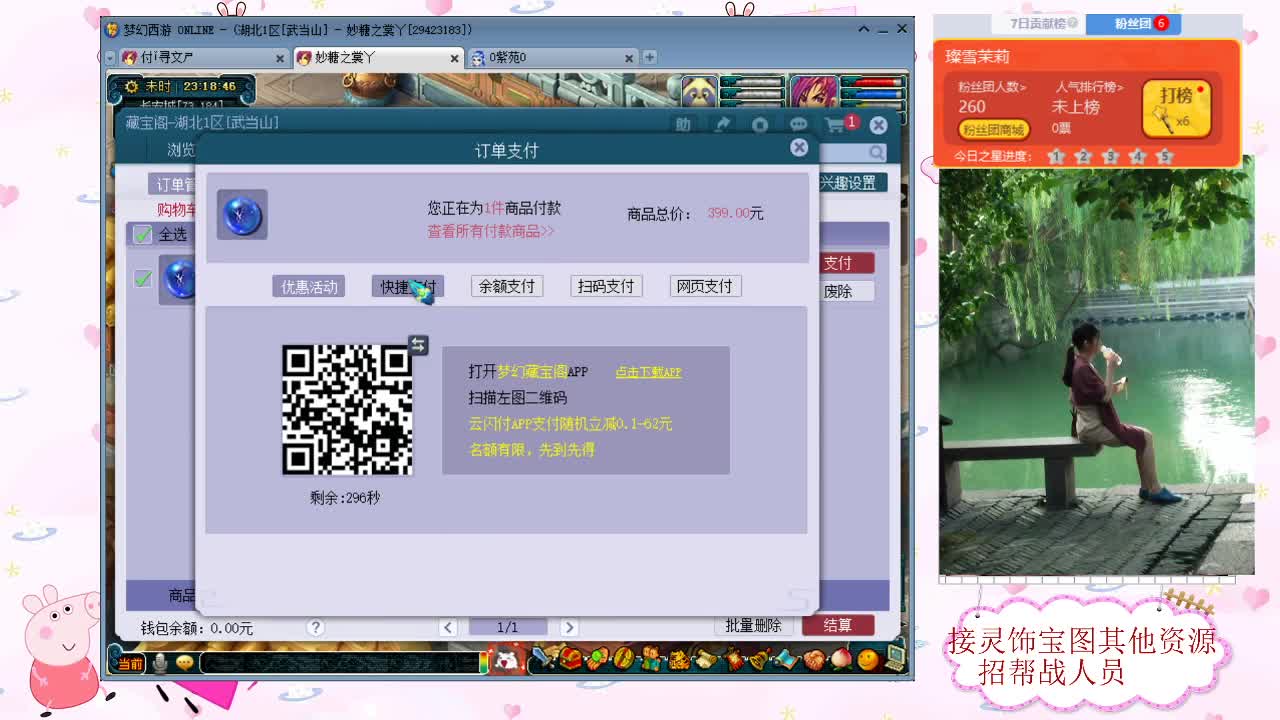Click the search magnifier icon
Image resolution: width=1280 pixels, height=720 pixels.
click(876, 153)
